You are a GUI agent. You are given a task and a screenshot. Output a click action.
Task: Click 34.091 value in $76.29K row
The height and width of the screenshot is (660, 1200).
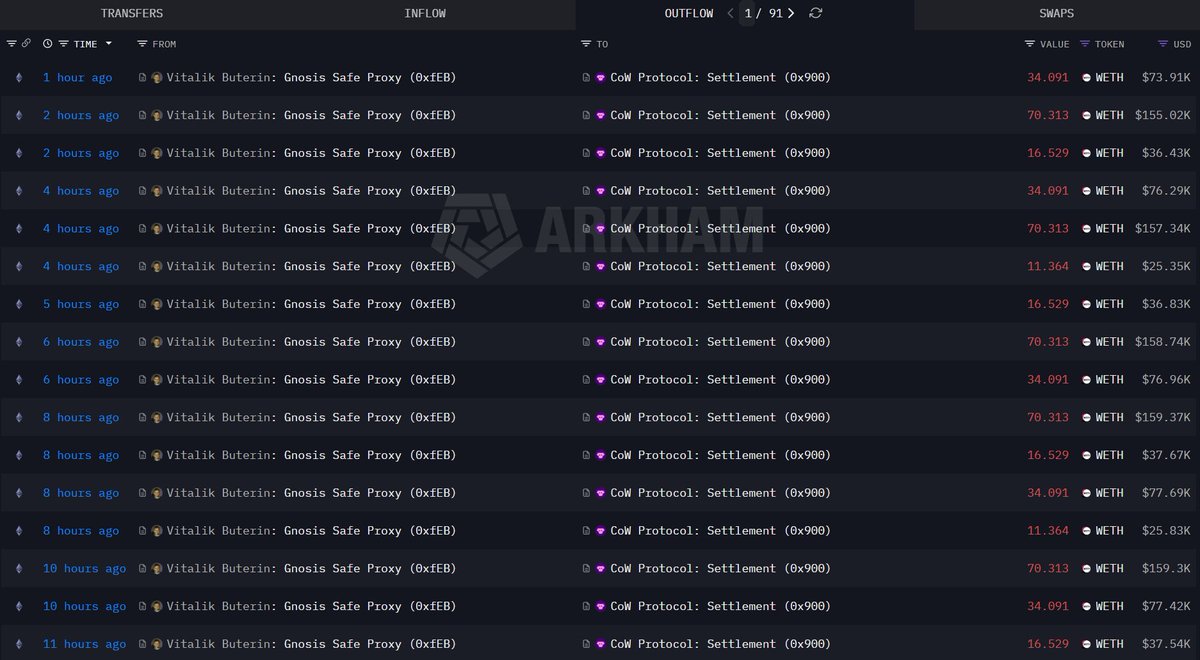pos(1048,191)
